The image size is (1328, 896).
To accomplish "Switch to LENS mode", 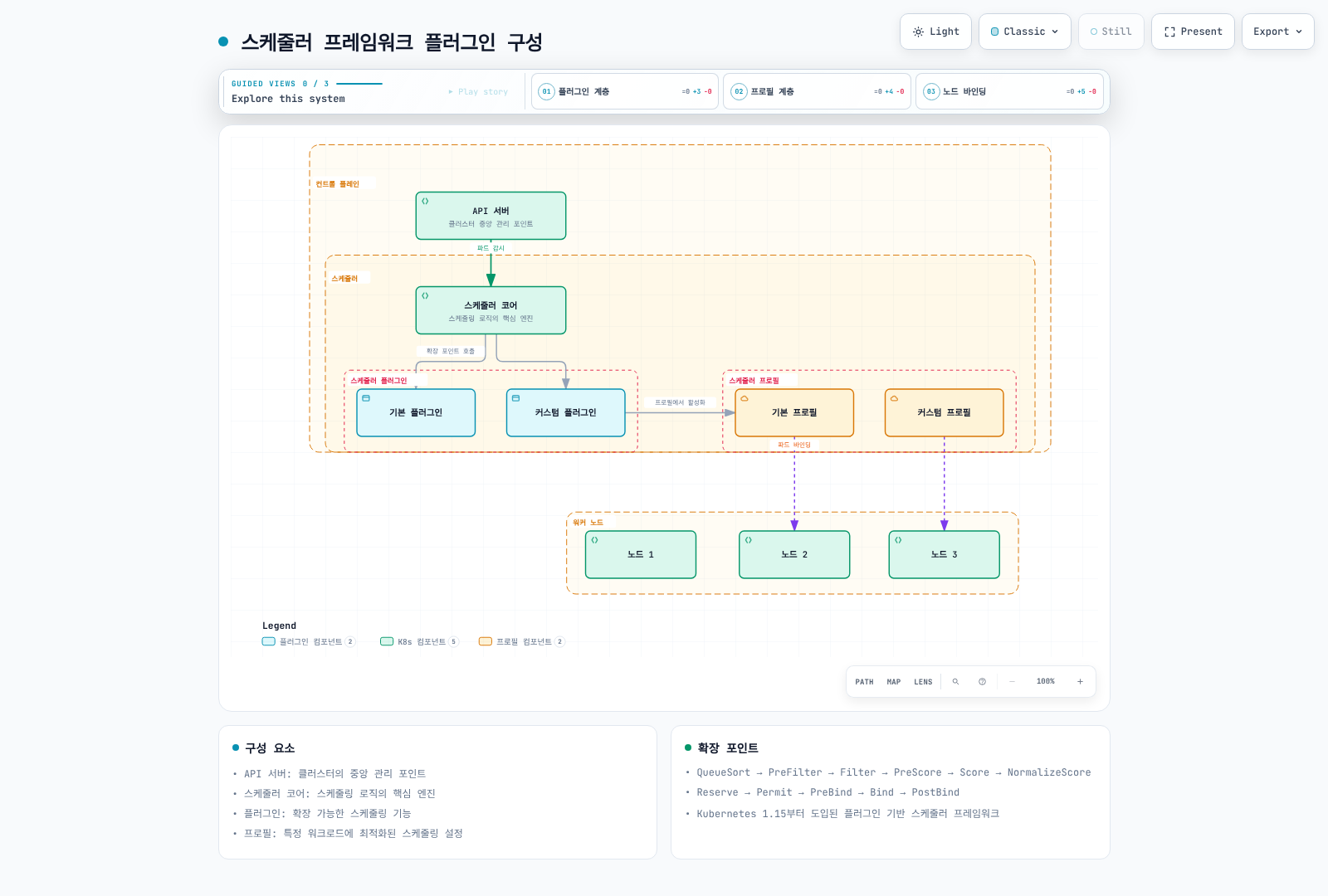I will 923,682.
